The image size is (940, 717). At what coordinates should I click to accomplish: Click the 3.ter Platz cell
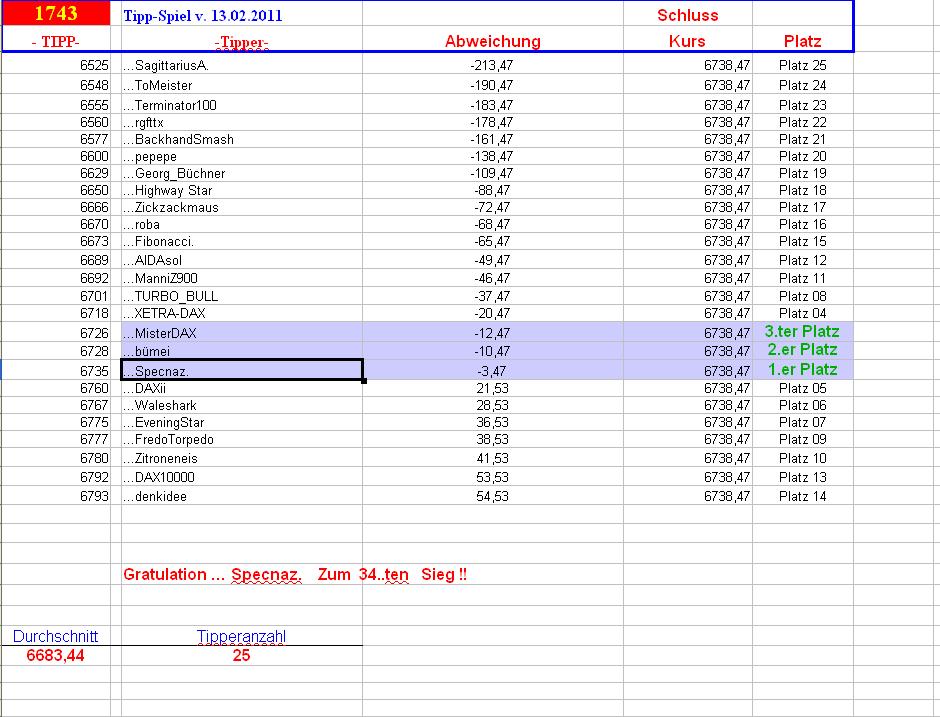(x=803, y=332)
